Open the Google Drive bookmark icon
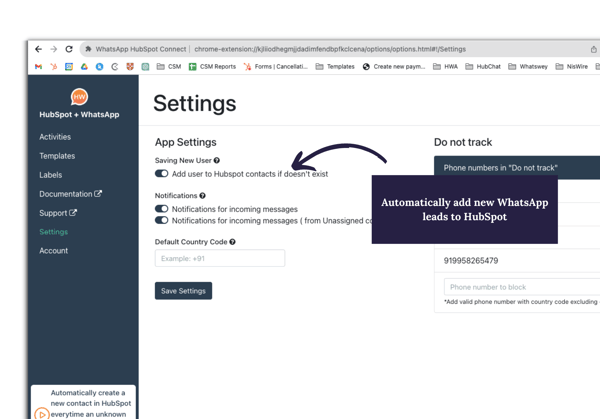Screen dimensions: 600x419 [x=84, y=67]
